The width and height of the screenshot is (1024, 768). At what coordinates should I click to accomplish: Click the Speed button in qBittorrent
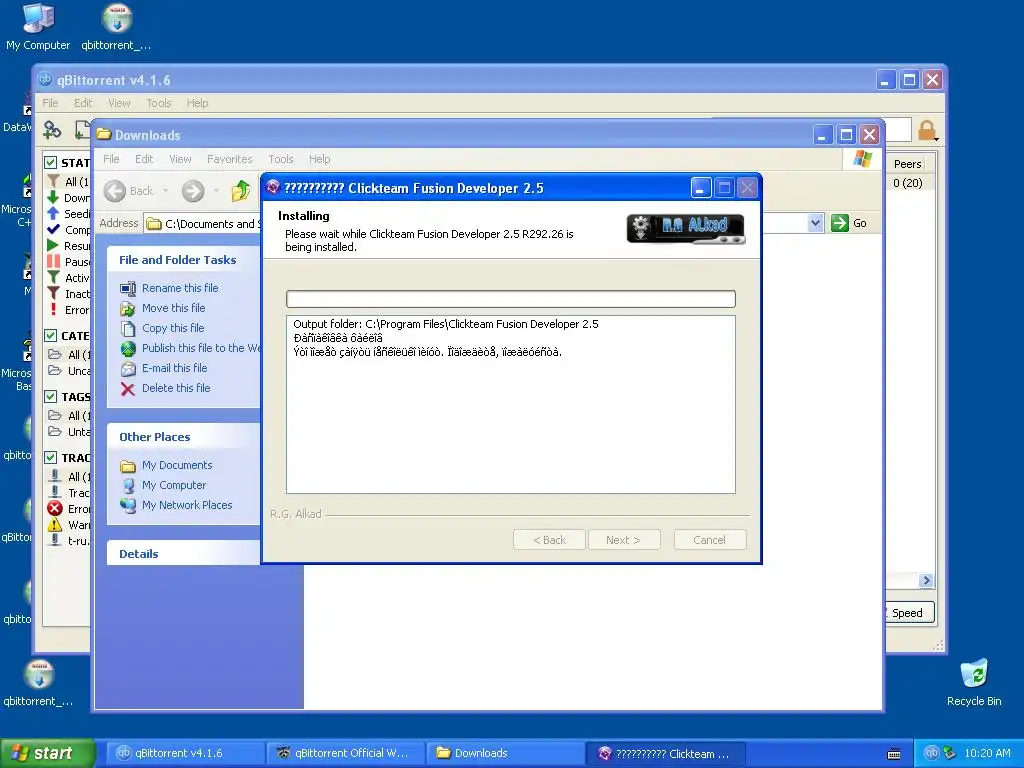coord(907,613)
